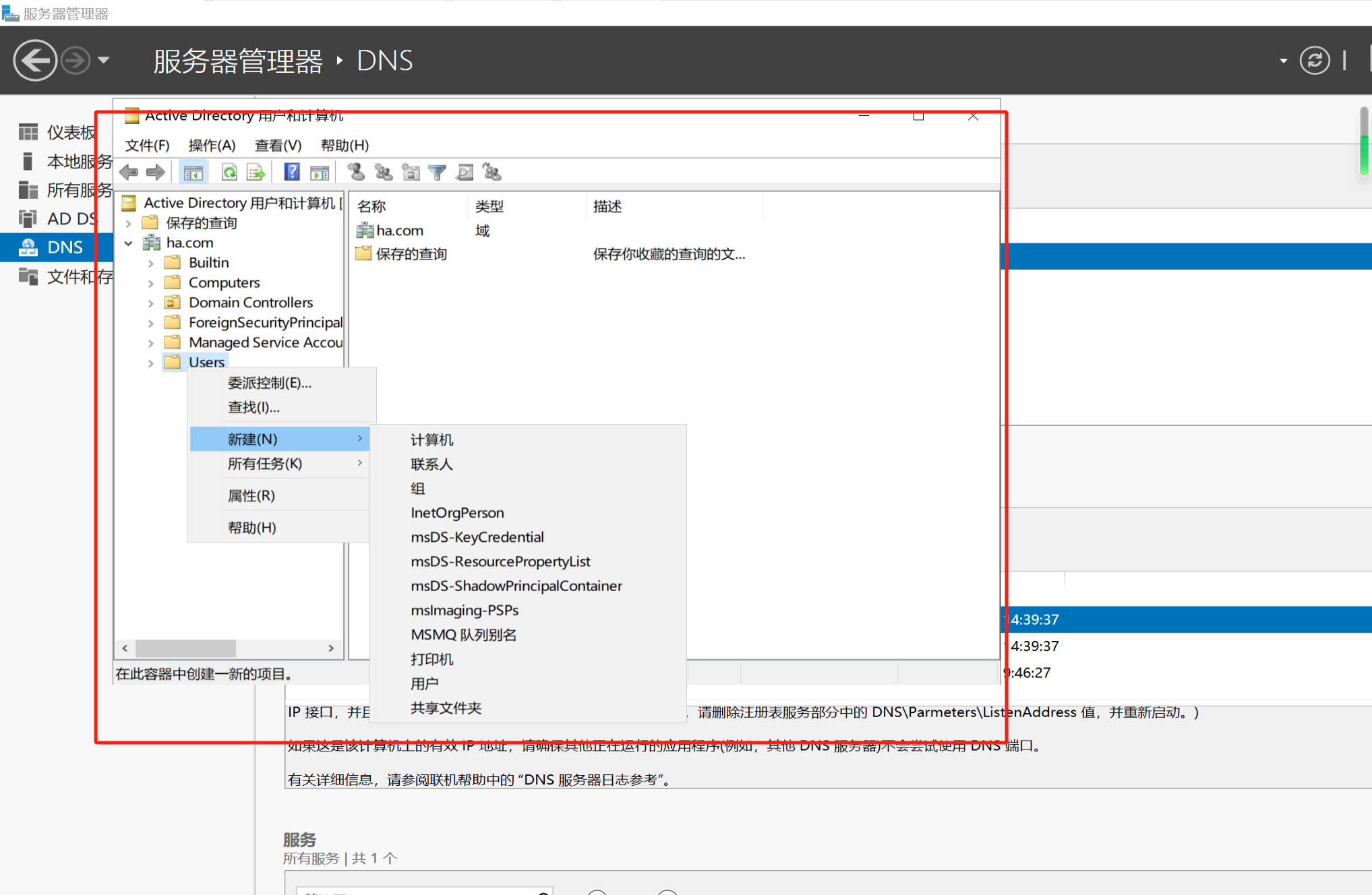Open the navigation history dropdown beside the forward button

click(x=104, y=60)
